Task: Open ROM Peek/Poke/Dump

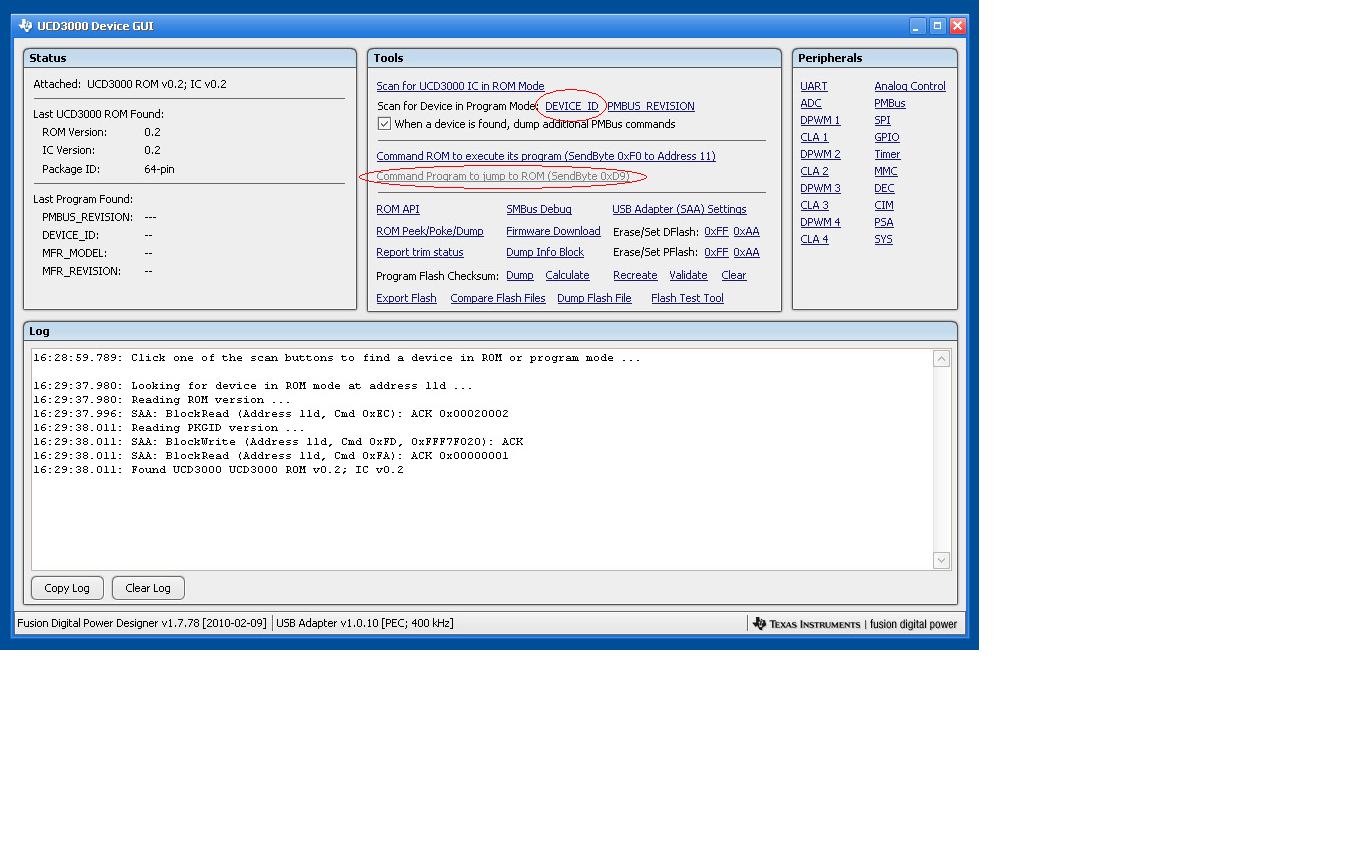Action: tap(430, 231)
